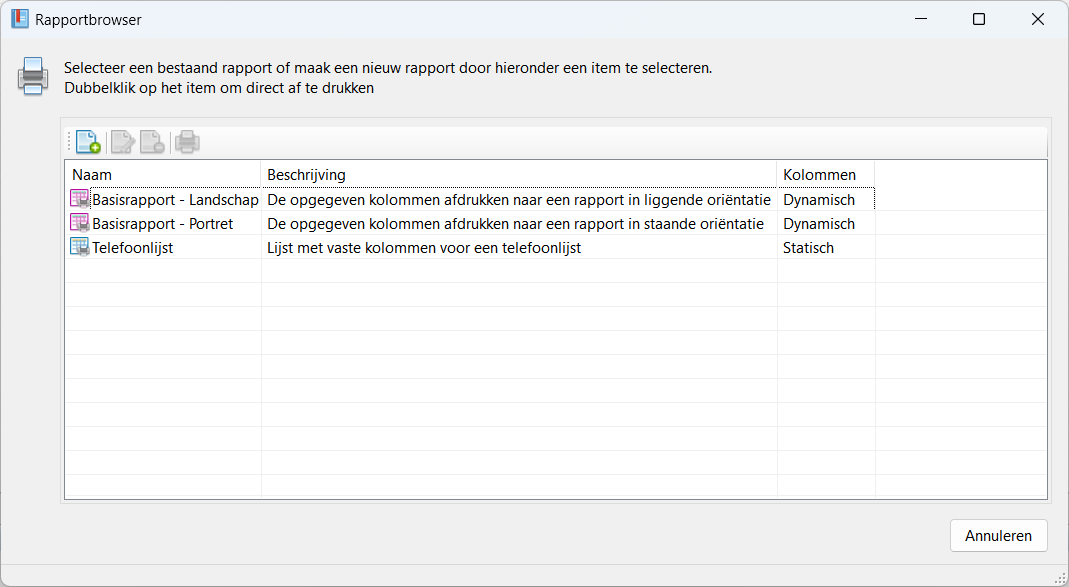Click Dynamisch in the Portret row
This screenshot has width=1069, height=587.
818,223
